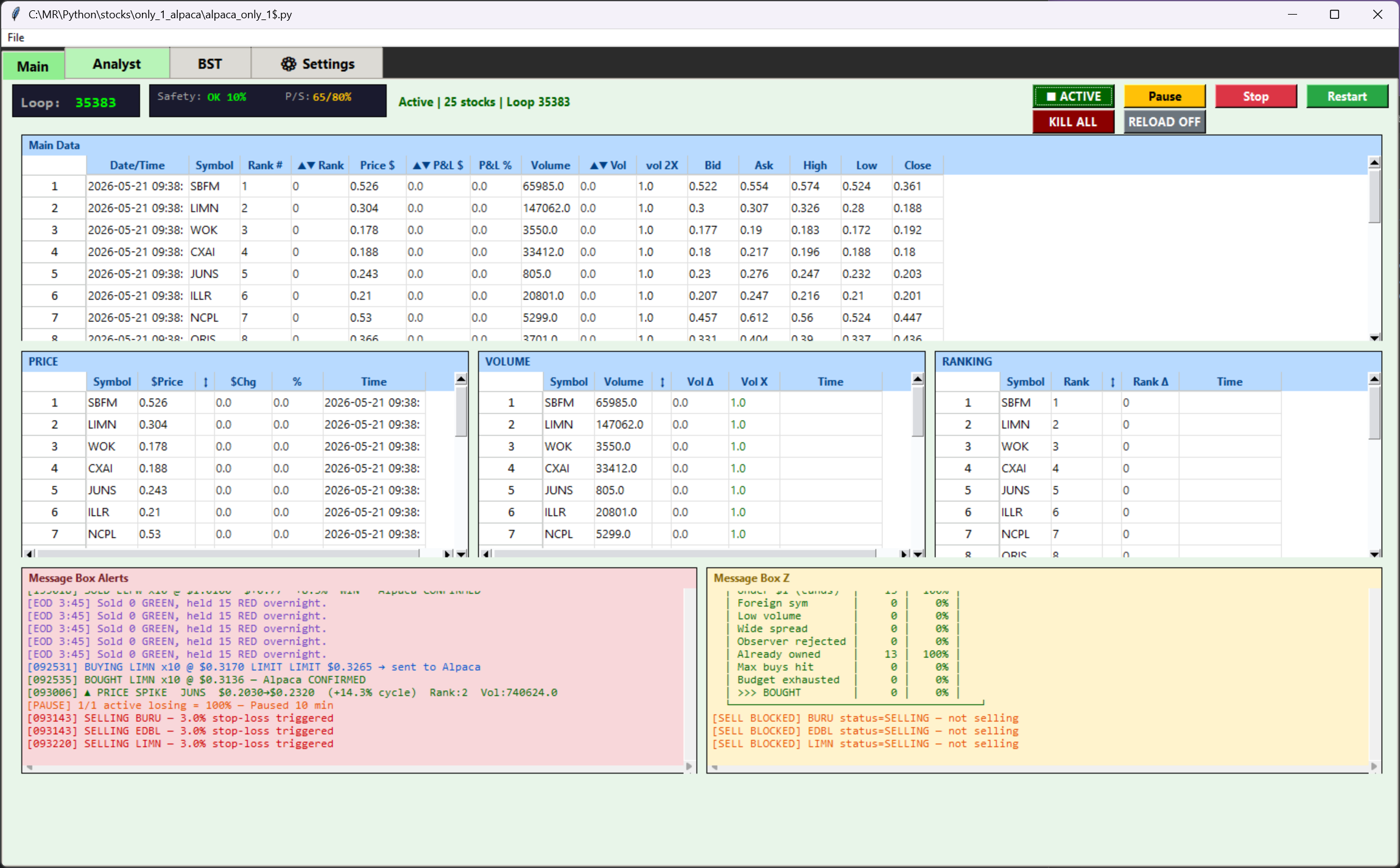
Task: Sort RANKING panel by Rank Δ column
Action: (1150, 382)
